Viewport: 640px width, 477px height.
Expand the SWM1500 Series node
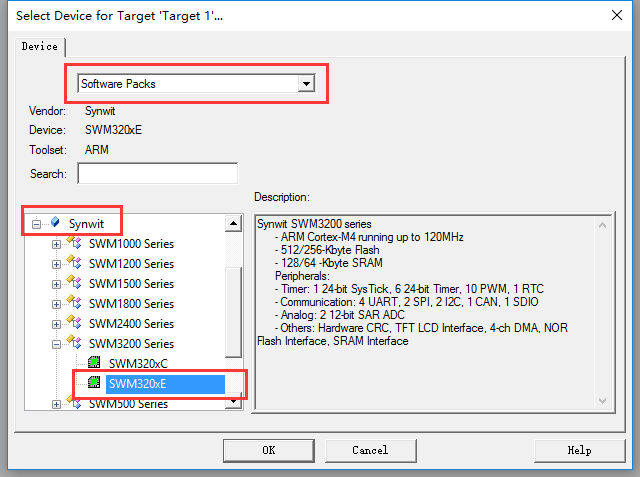[x=56, y=284]
